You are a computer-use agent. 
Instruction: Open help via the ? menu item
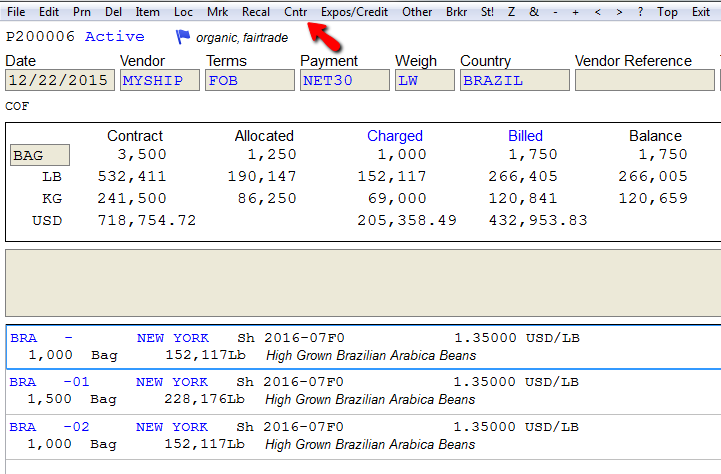(x=641, y=11)
